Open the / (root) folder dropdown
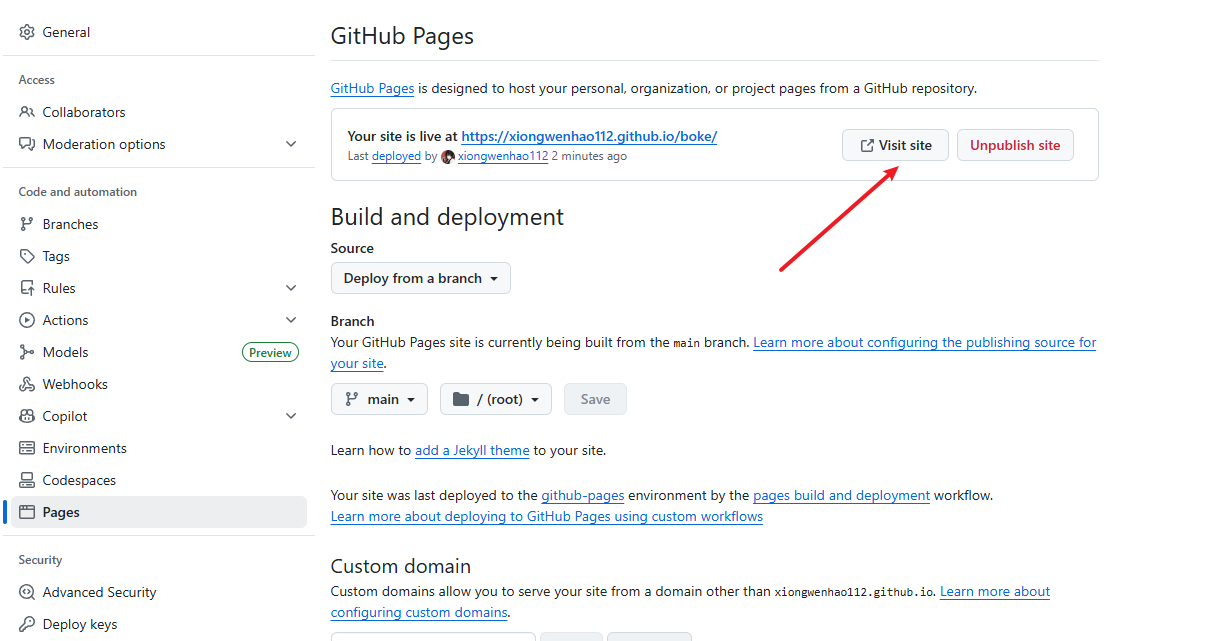 click(496, 399)
